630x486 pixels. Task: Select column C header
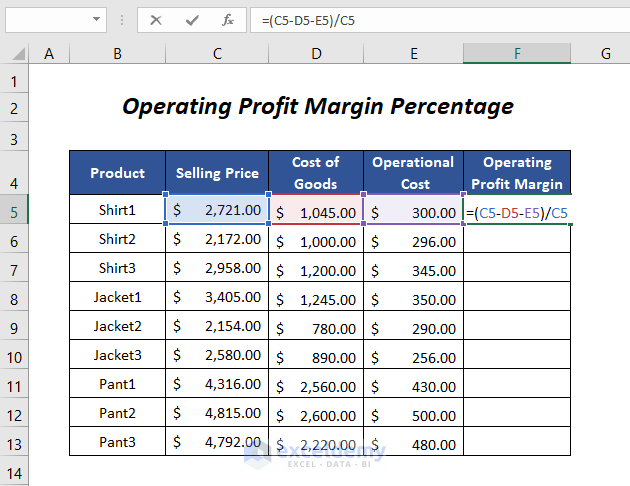[217, 54]
